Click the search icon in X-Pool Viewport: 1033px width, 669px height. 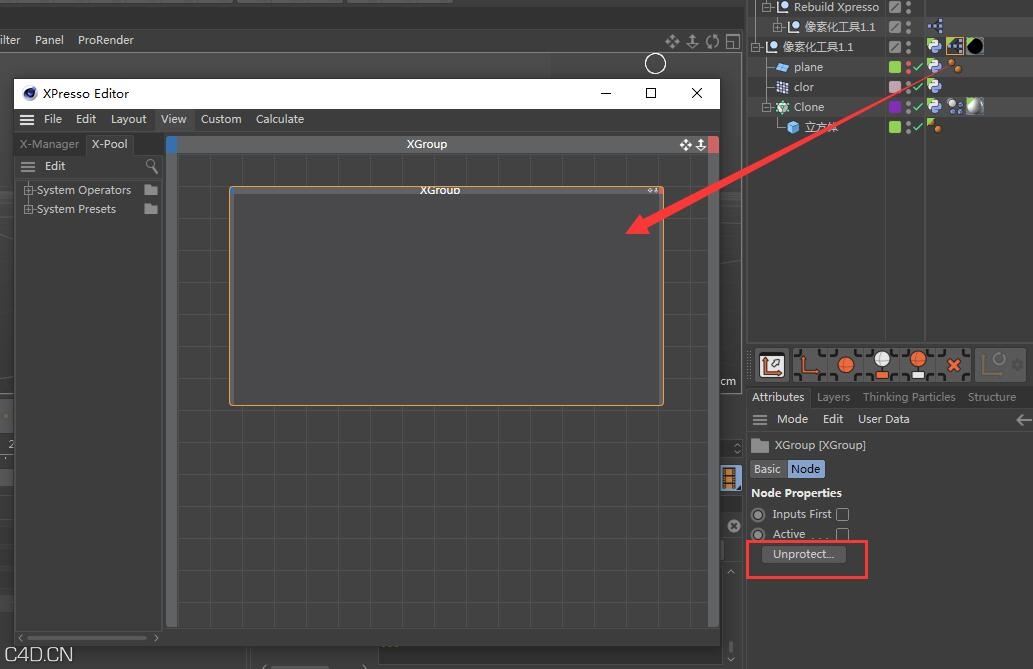(x=152, y=166)
